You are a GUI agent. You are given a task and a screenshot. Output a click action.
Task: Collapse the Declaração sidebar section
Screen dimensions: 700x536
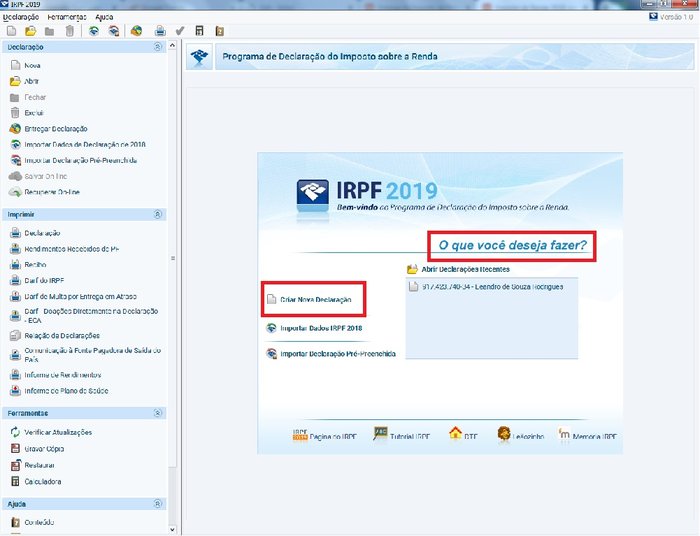tap(158, 47)
